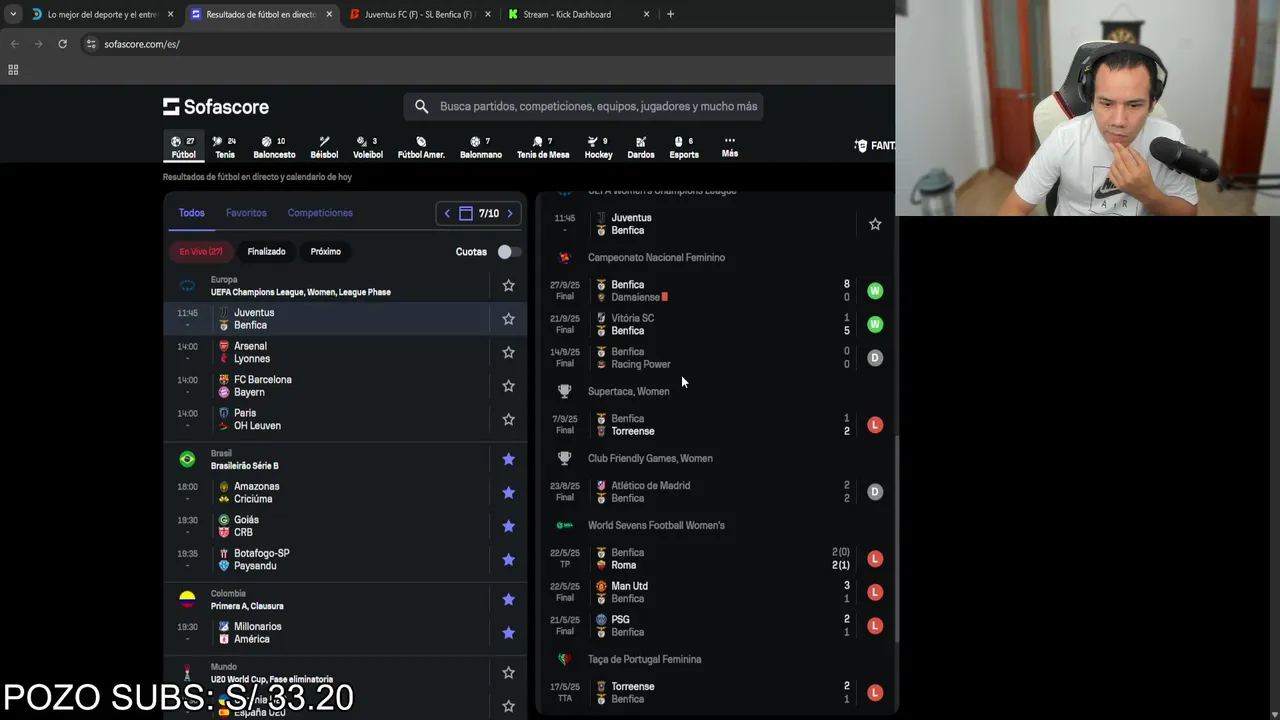Image resolution: width=1280 pixels, height=720 pixels.
Task: Open World Sevens Football Women's competition
Action: pyautogui.click(x=656, y=526)
